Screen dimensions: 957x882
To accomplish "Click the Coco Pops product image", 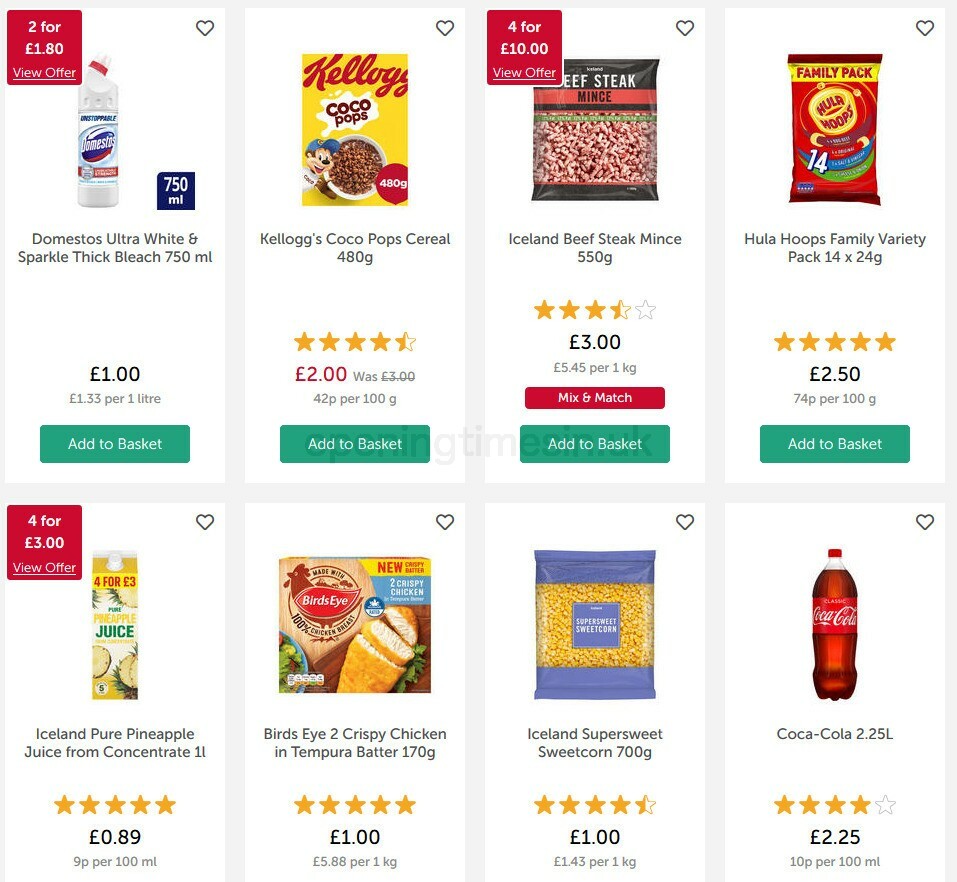I will pyautogui.click(x=355, y=128).
